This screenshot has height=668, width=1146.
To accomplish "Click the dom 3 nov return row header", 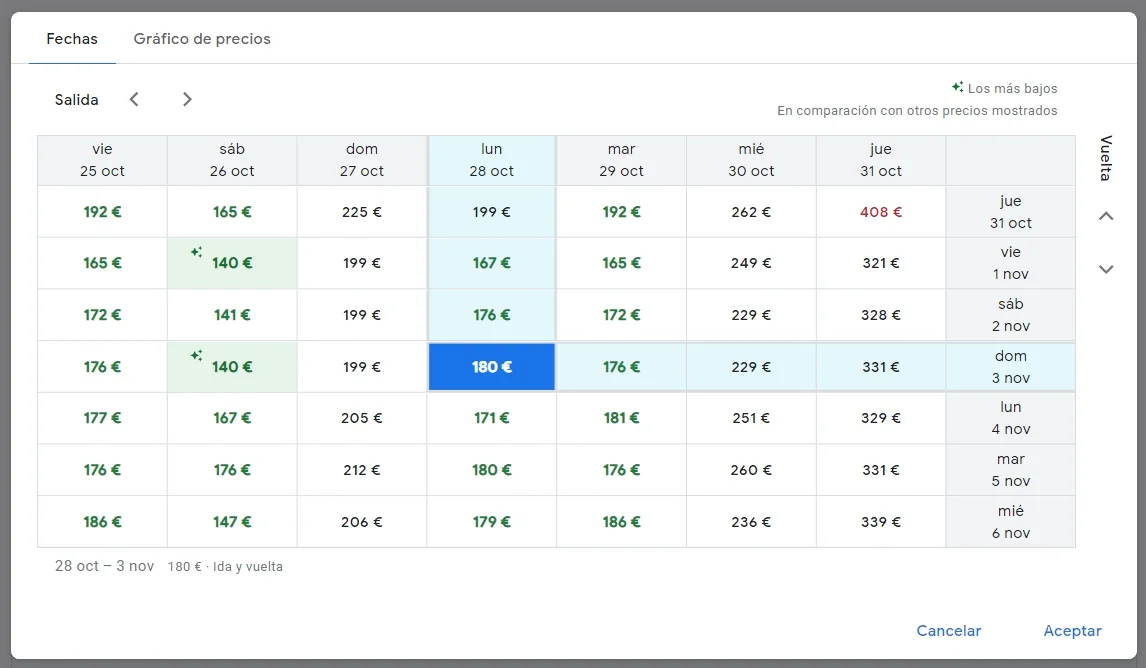I will (x=1010, y=367).
